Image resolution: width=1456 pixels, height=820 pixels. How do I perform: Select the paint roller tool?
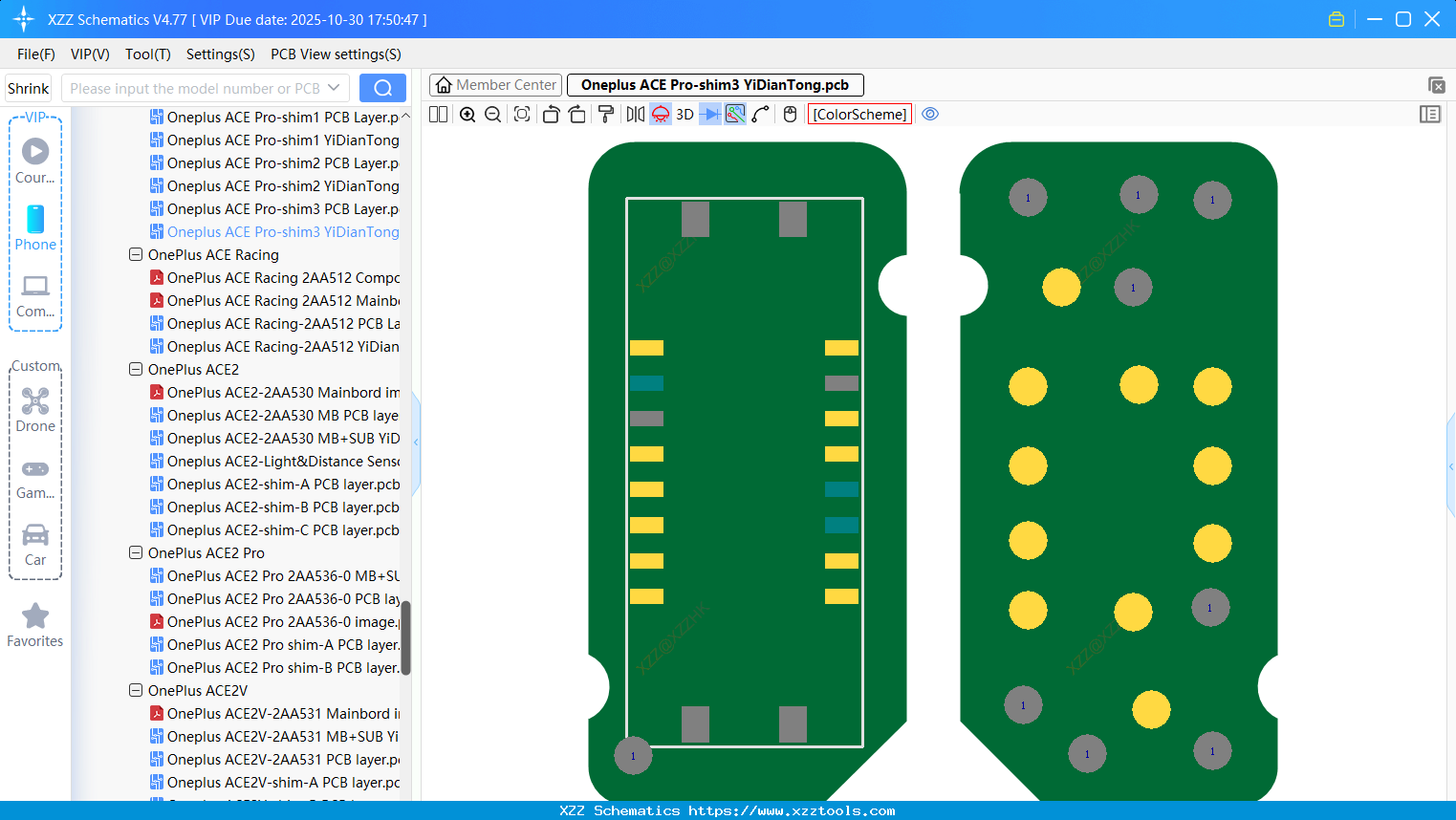tap(606, 115)
